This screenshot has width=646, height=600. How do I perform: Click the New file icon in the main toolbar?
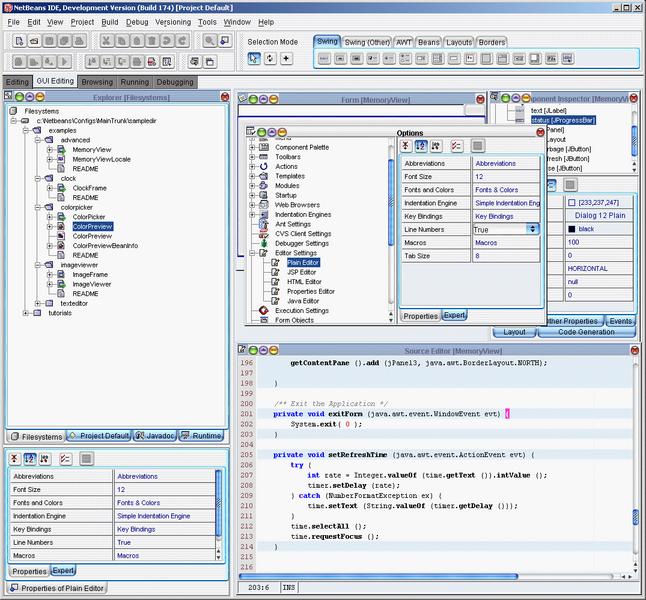(19, 41)
